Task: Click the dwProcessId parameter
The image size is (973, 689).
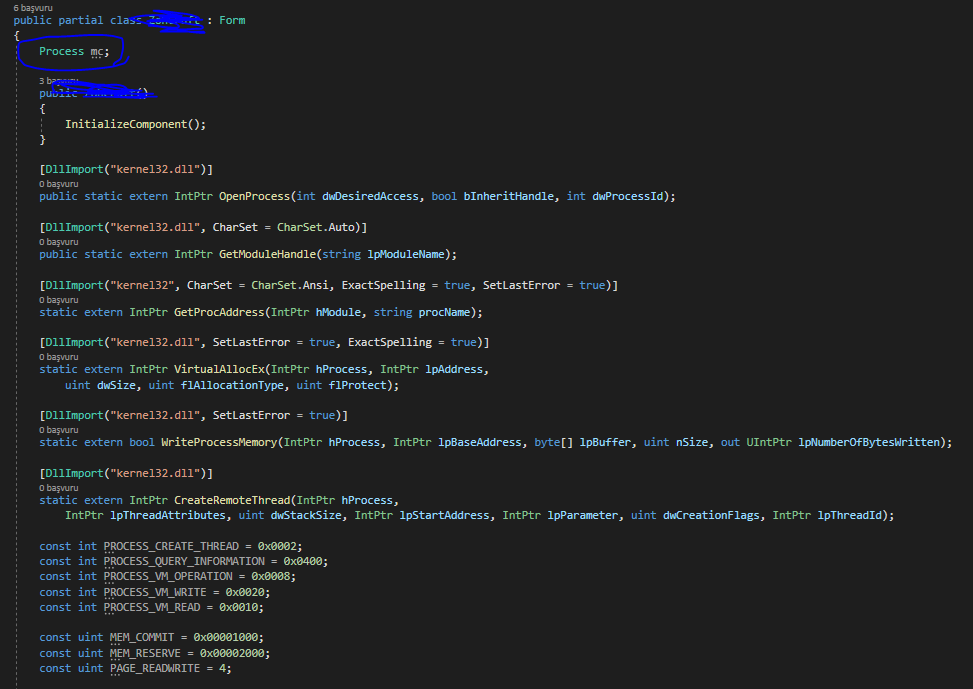Action: click(627, 196)
